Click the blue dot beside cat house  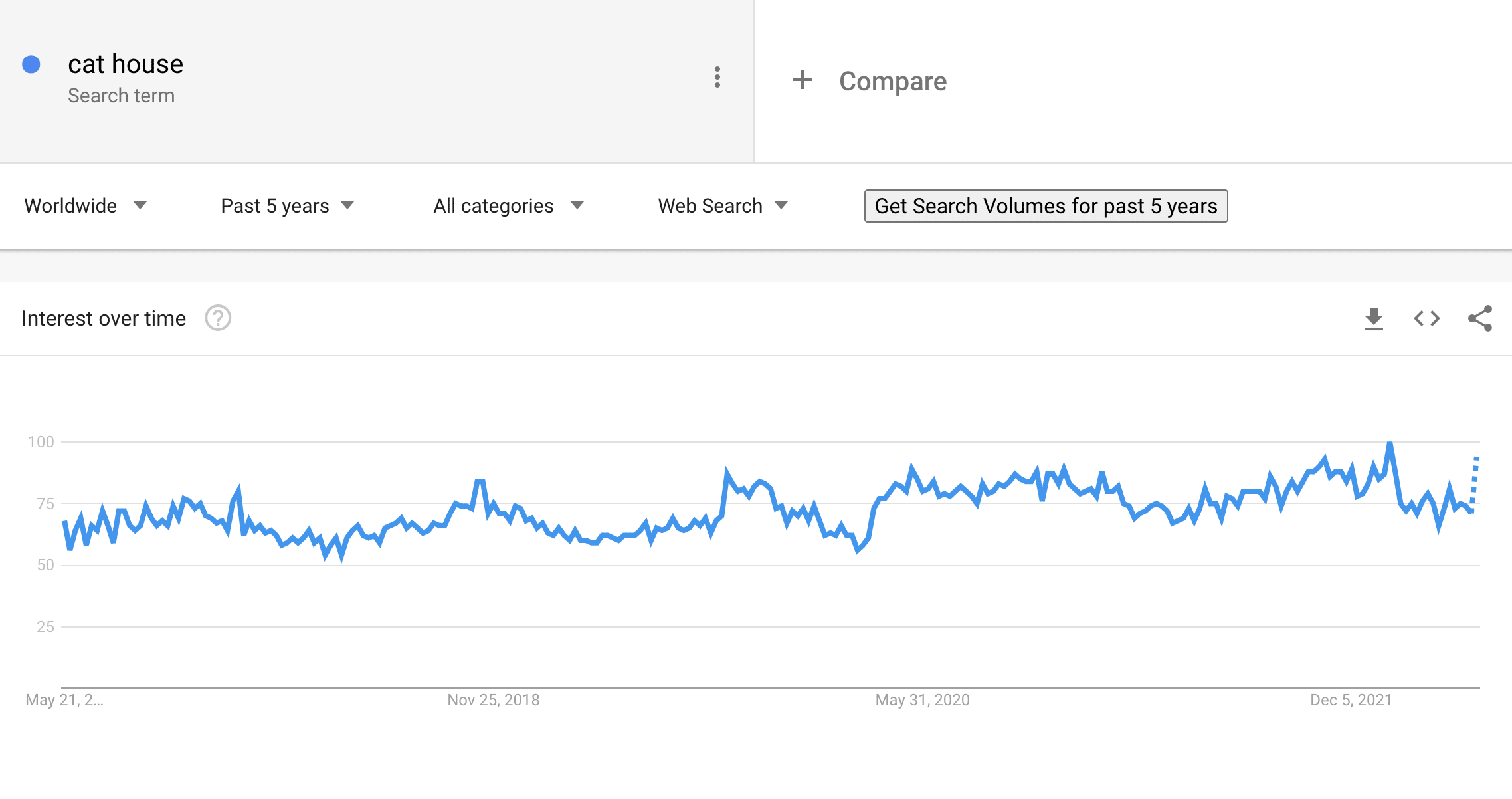[x=31, y=64]
